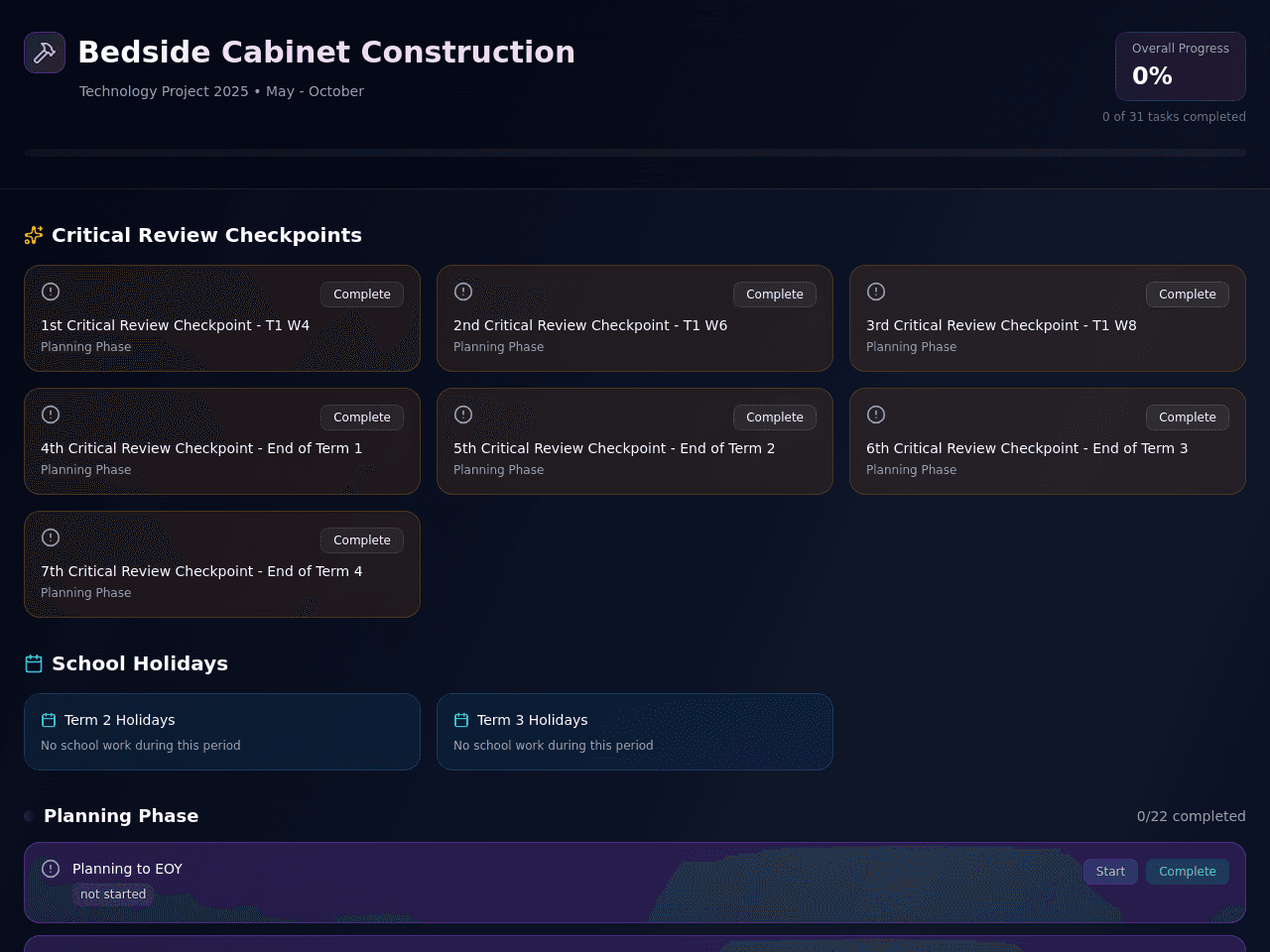Viewport: 1270px width, 952px height.
Task: Click the alert icon on 4th Critical Review Checkpoint
Action: point(51,415)
